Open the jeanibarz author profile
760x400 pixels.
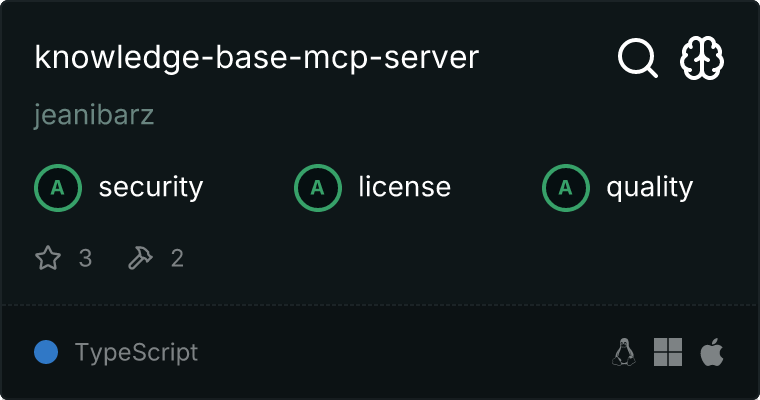coord(94,116)
